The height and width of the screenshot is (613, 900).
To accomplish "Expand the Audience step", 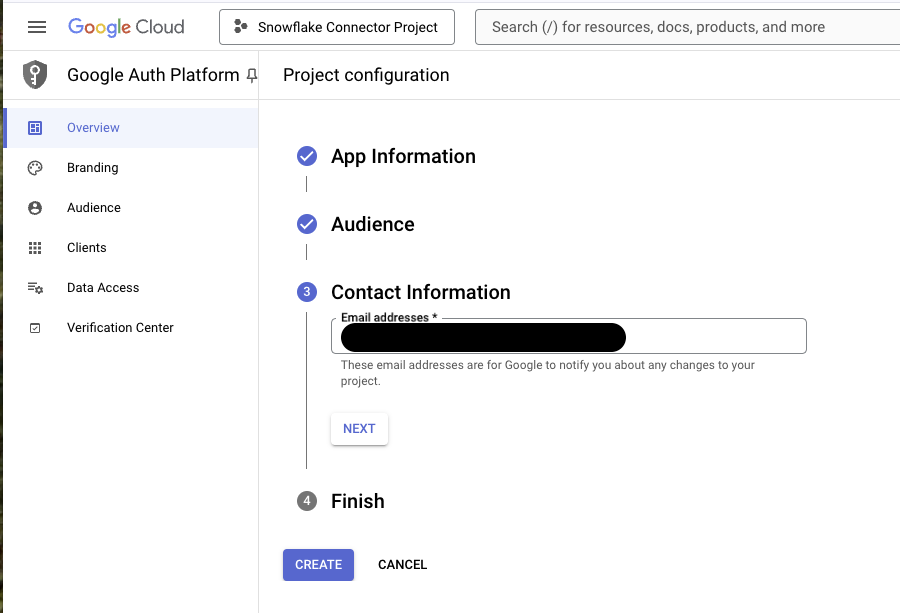I will tap(372, 224).
